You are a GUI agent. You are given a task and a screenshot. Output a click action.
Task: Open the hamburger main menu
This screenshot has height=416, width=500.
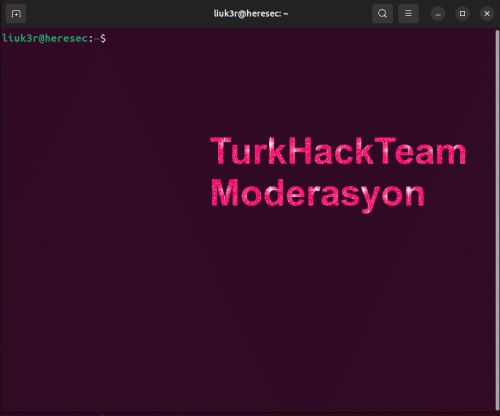[x=408, y=14]
